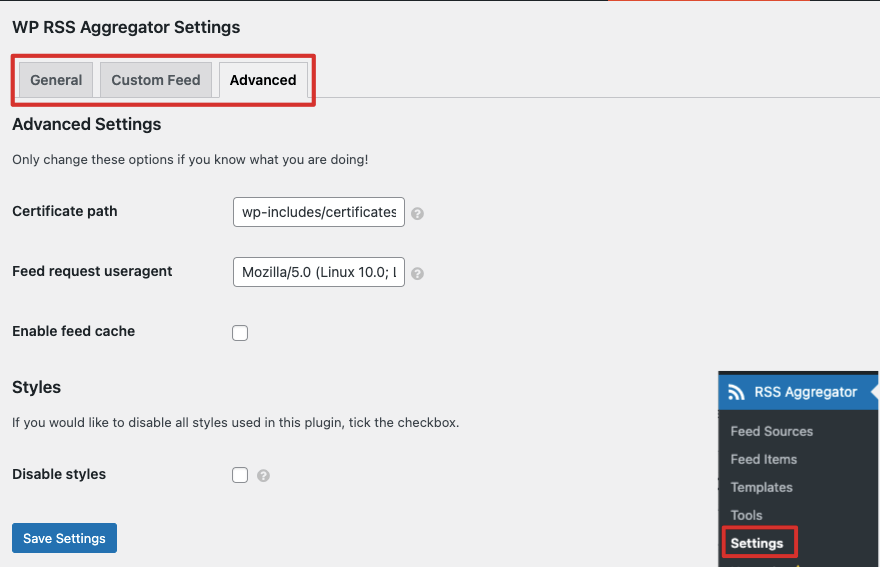Click the WP RSS Aggregator Settings title
The image size is (880, 567).
point(126,27)
